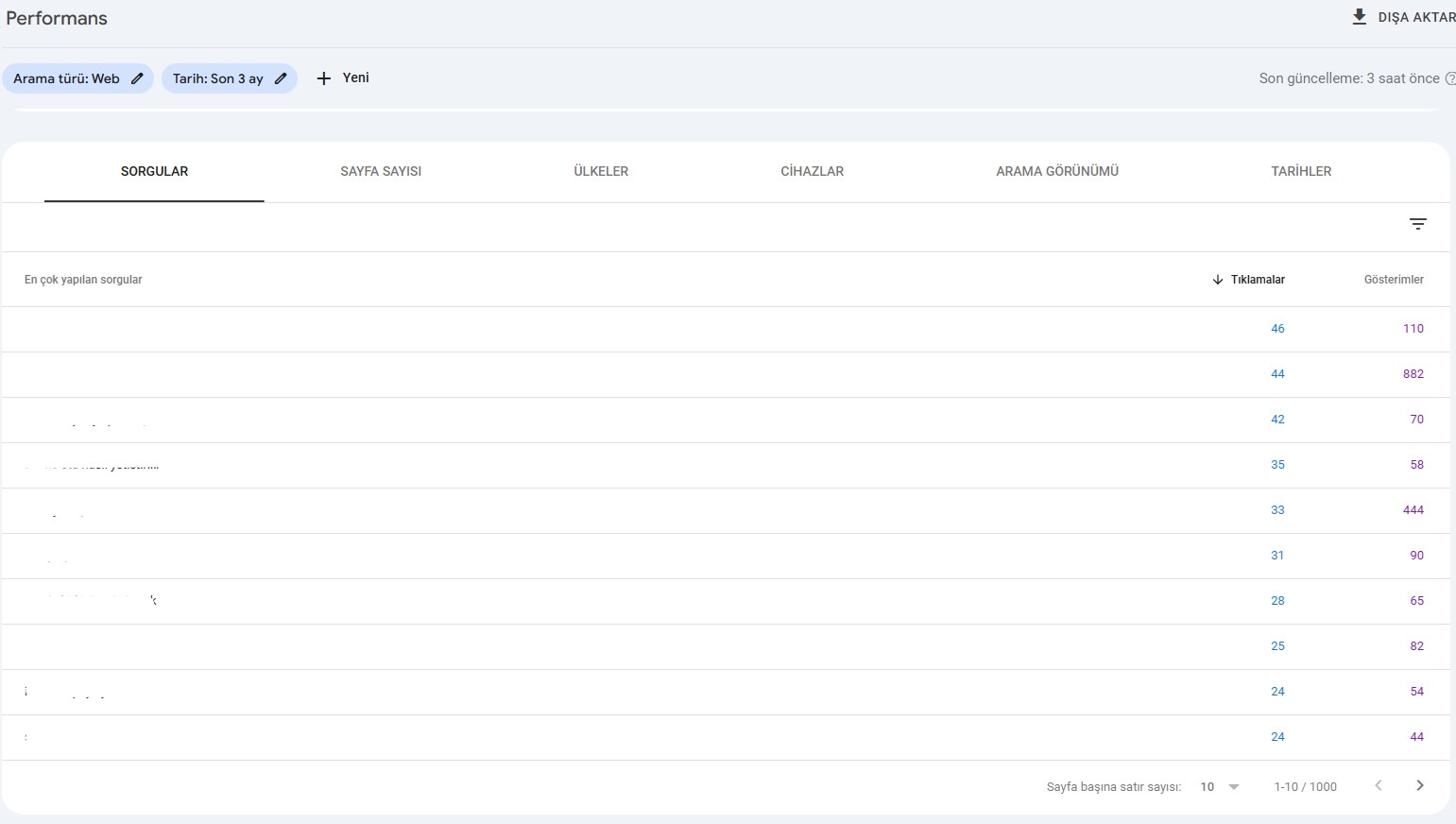This screenshot has width=1456, height=824.
Task: Click the Son güncelleme: 3 saat önce text
Action: coord(1349,78)
